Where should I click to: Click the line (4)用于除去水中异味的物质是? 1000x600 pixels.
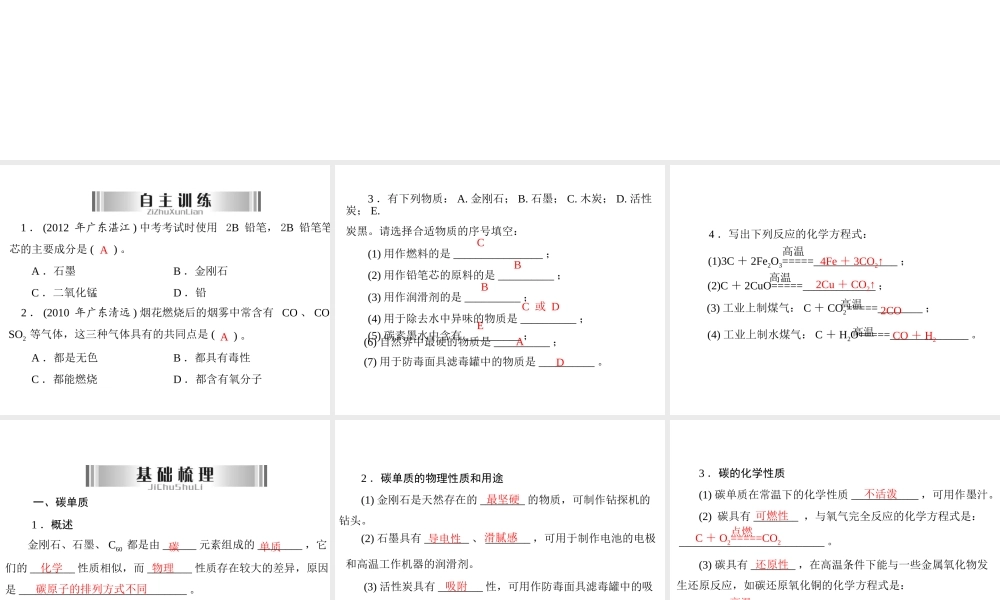pos(475,319)
